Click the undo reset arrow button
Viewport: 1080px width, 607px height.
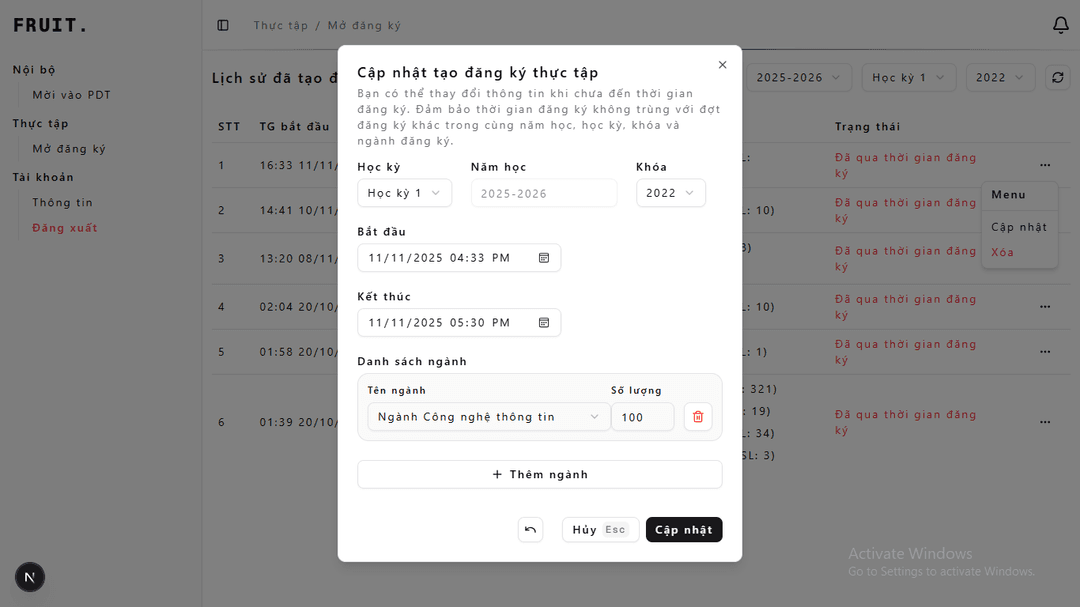coord(530,530)
